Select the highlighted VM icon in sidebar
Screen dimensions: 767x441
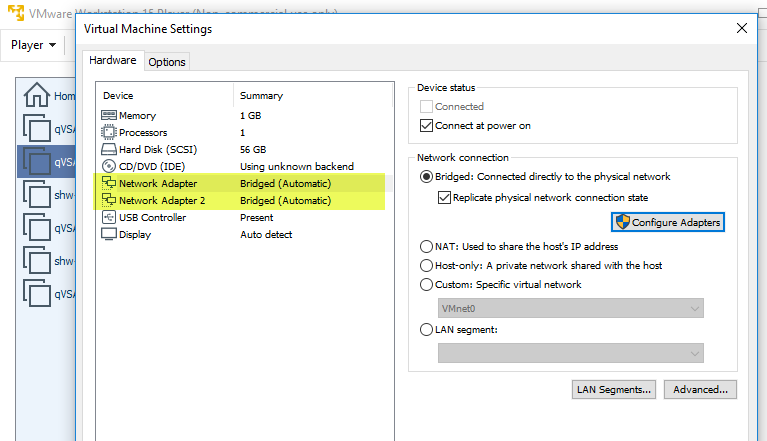click(37, 161)
